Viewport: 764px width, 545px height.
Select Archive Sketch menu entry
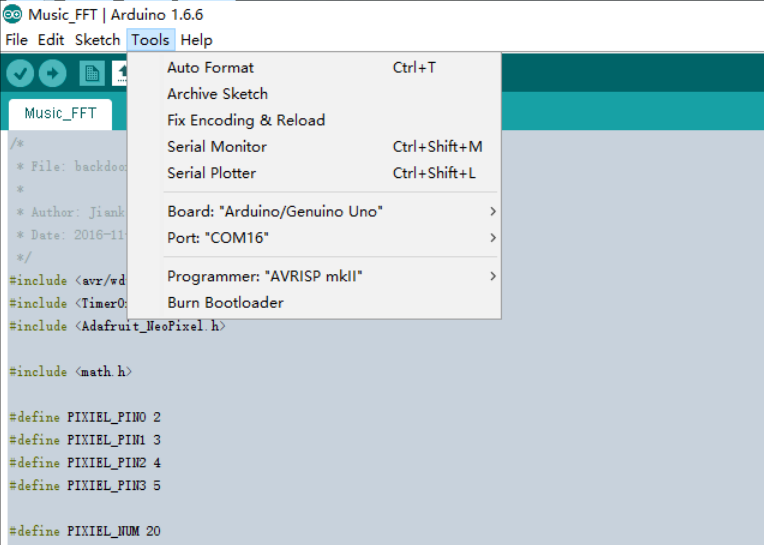314,94
